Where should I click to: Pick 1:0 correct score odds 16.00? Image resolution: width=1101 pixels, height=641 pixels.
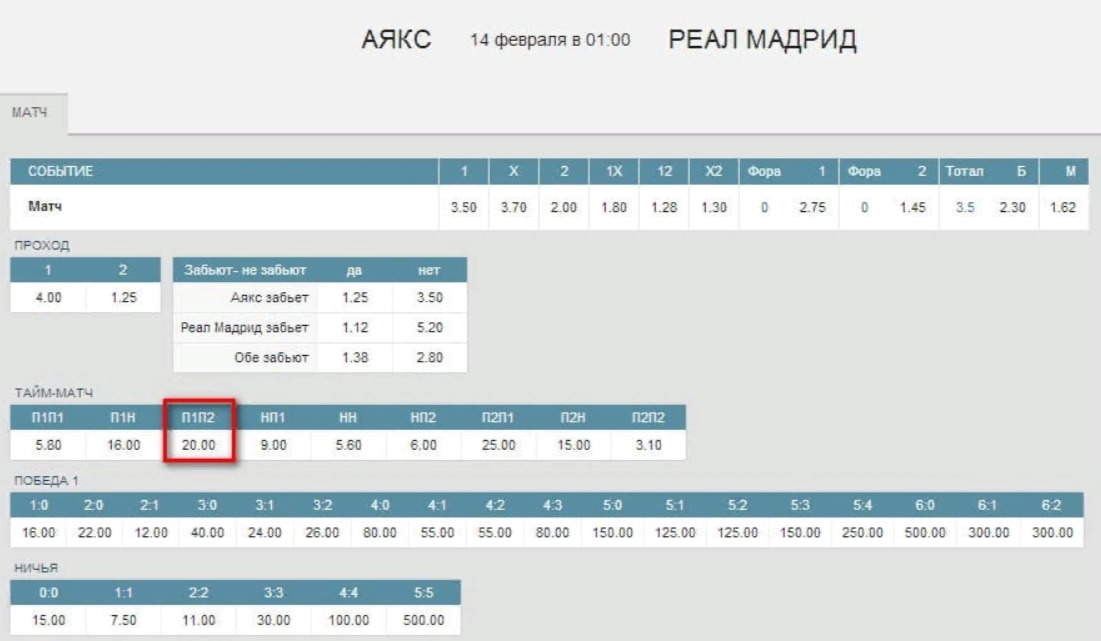coord(39,533)
